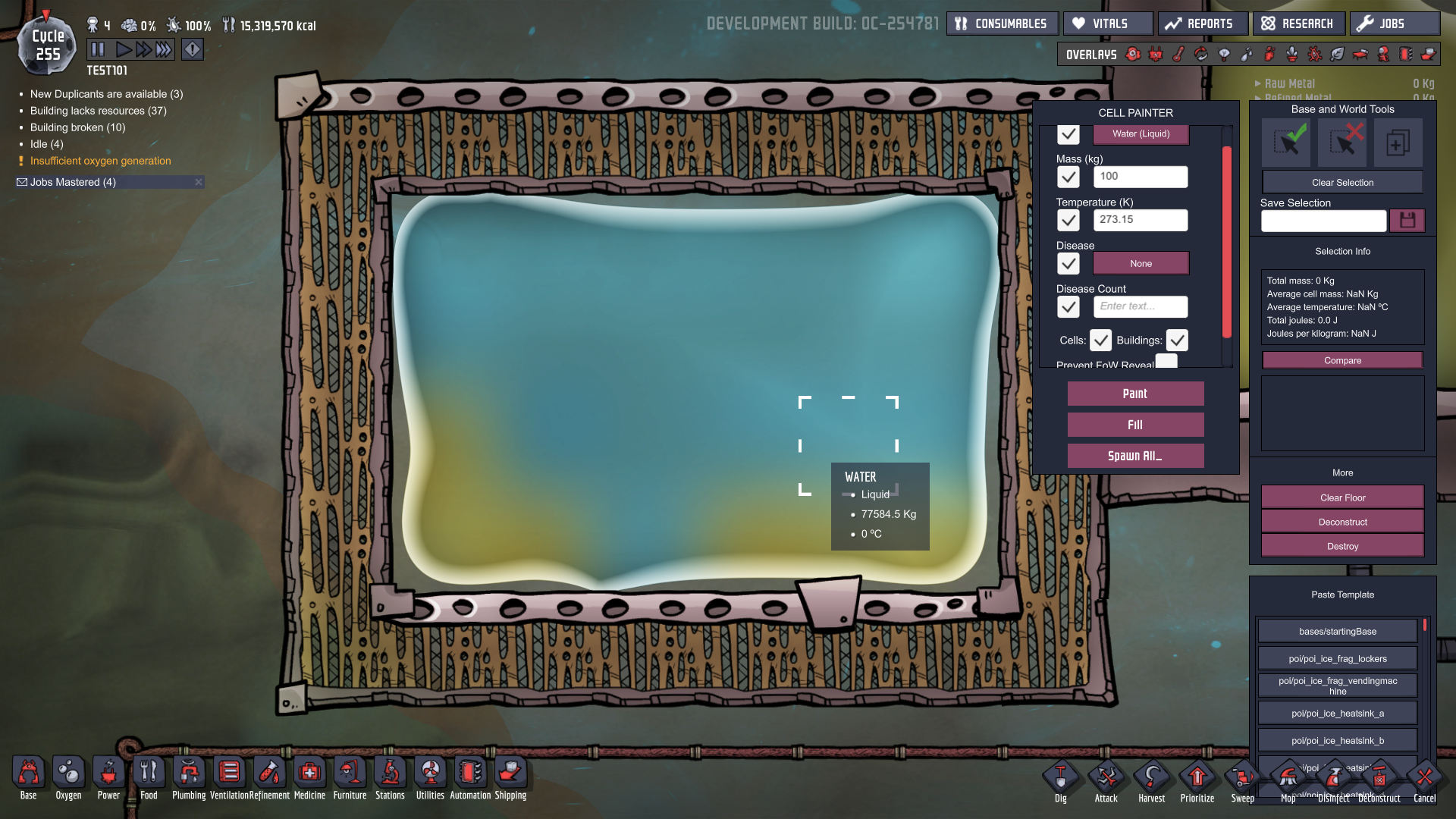Screen dimensions: 1456x819
Task: Open the Research menu
Action: pyautogui.click(x=1298, y=24)
